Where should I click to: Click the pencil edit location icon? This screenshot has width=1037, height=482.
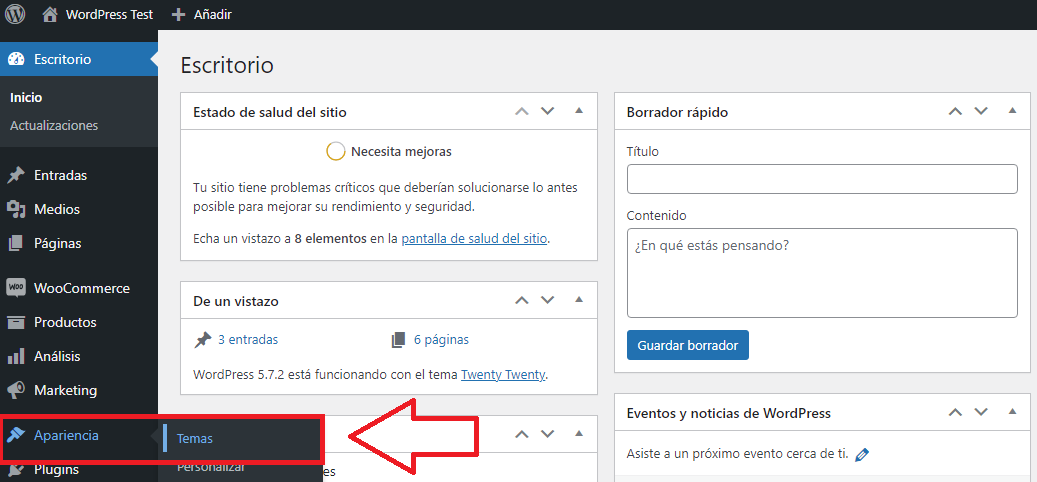point(862,455)
